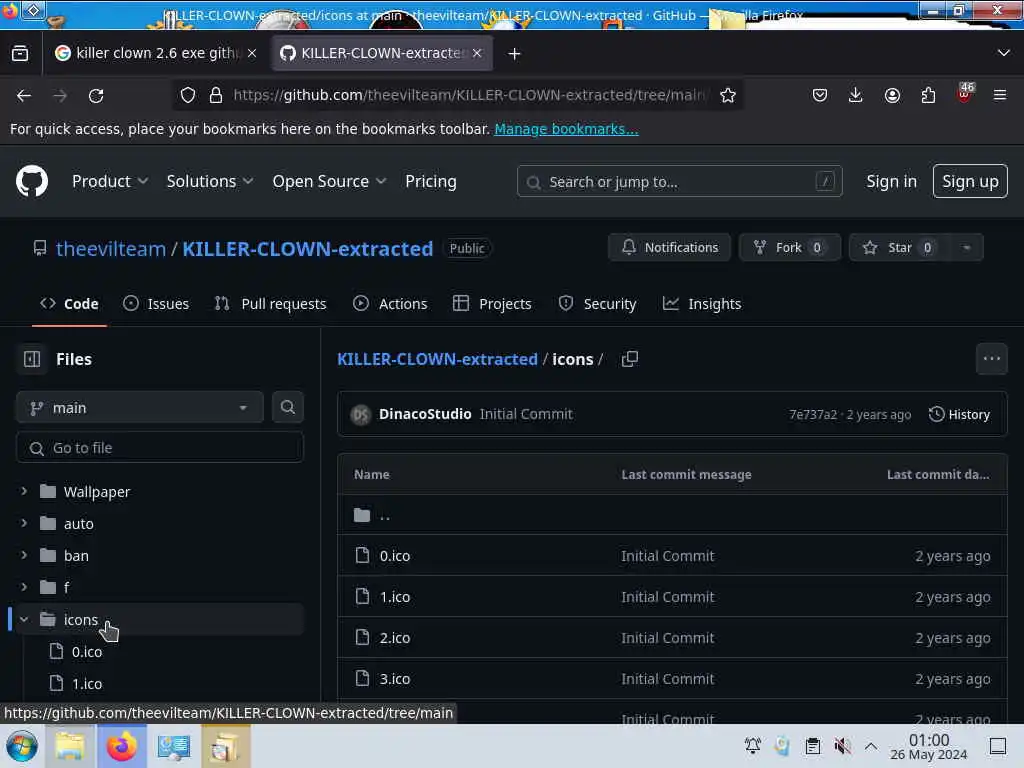Open the Insights tab
Screen dimensions: 1024x768
click(x=702, y=304)
